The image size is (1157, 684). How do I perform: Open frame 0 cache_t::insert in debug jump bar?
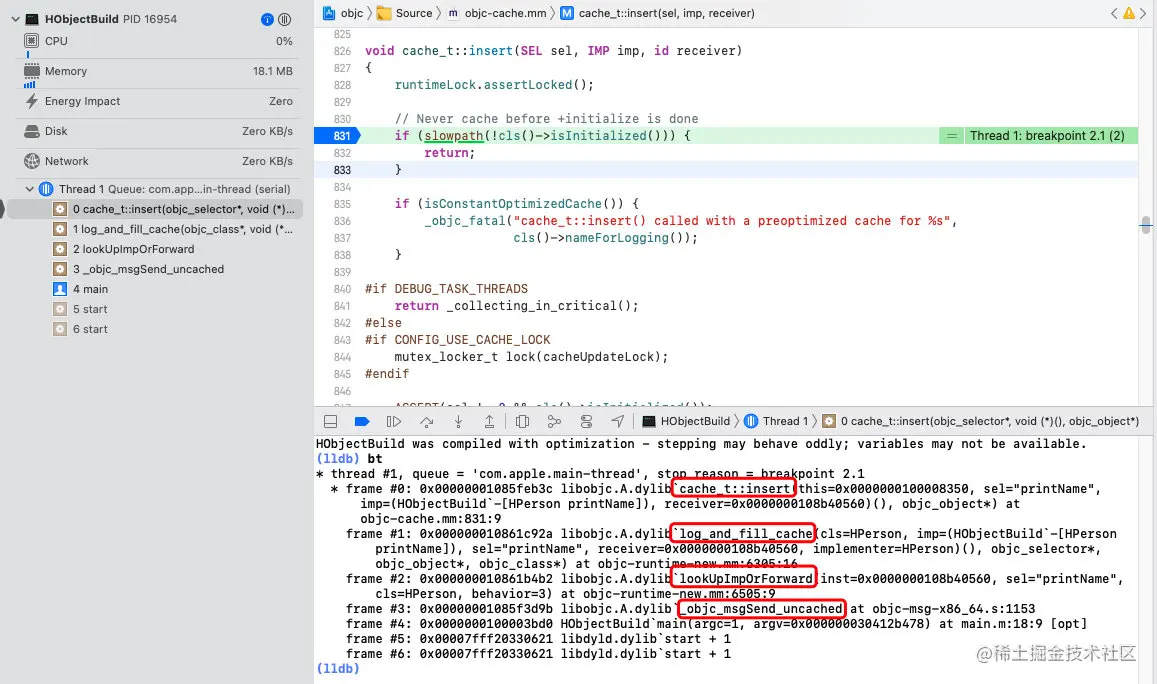point(981,421)
